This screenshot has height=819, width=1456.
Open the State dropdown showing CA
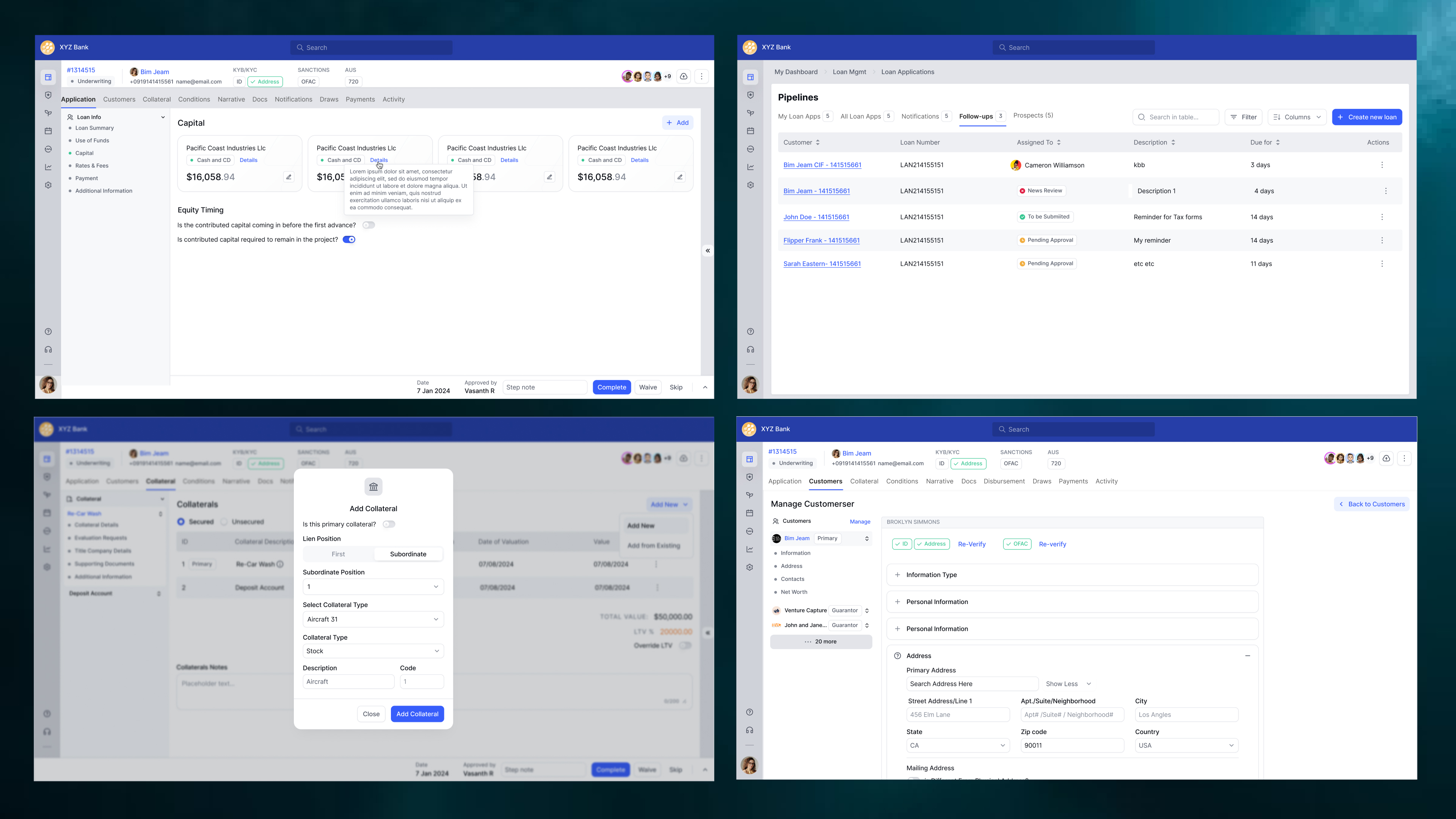pos(958,745)
